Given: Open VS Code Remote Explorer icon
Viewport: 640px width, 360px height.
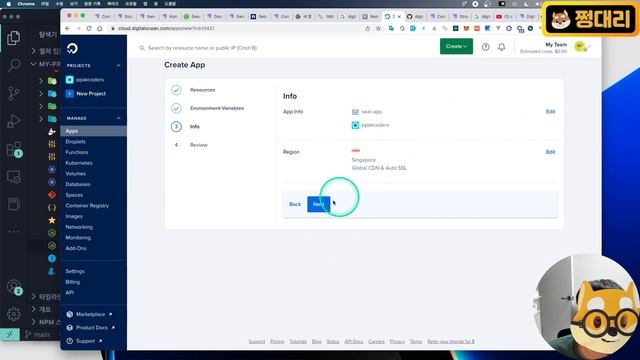Looking at the screenshot, I should point(13,177).
